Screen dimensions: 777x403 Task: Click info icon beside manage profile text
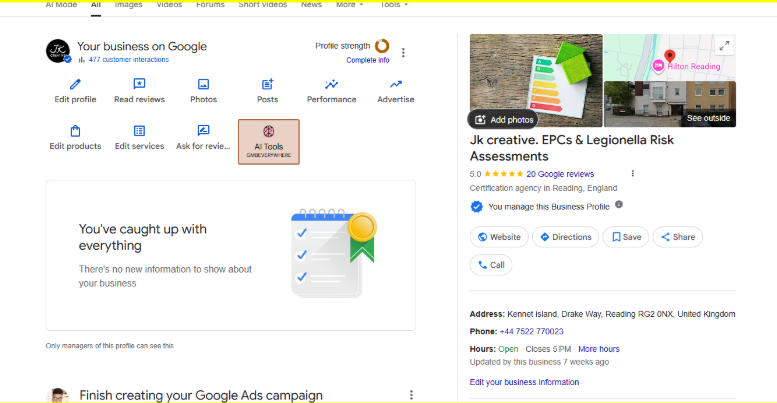click(619, 205)
